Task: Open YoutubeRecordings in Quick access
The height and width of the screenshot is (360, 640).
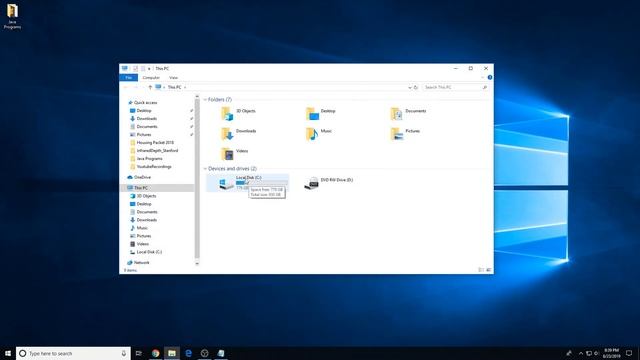Action: pos(154,167)
